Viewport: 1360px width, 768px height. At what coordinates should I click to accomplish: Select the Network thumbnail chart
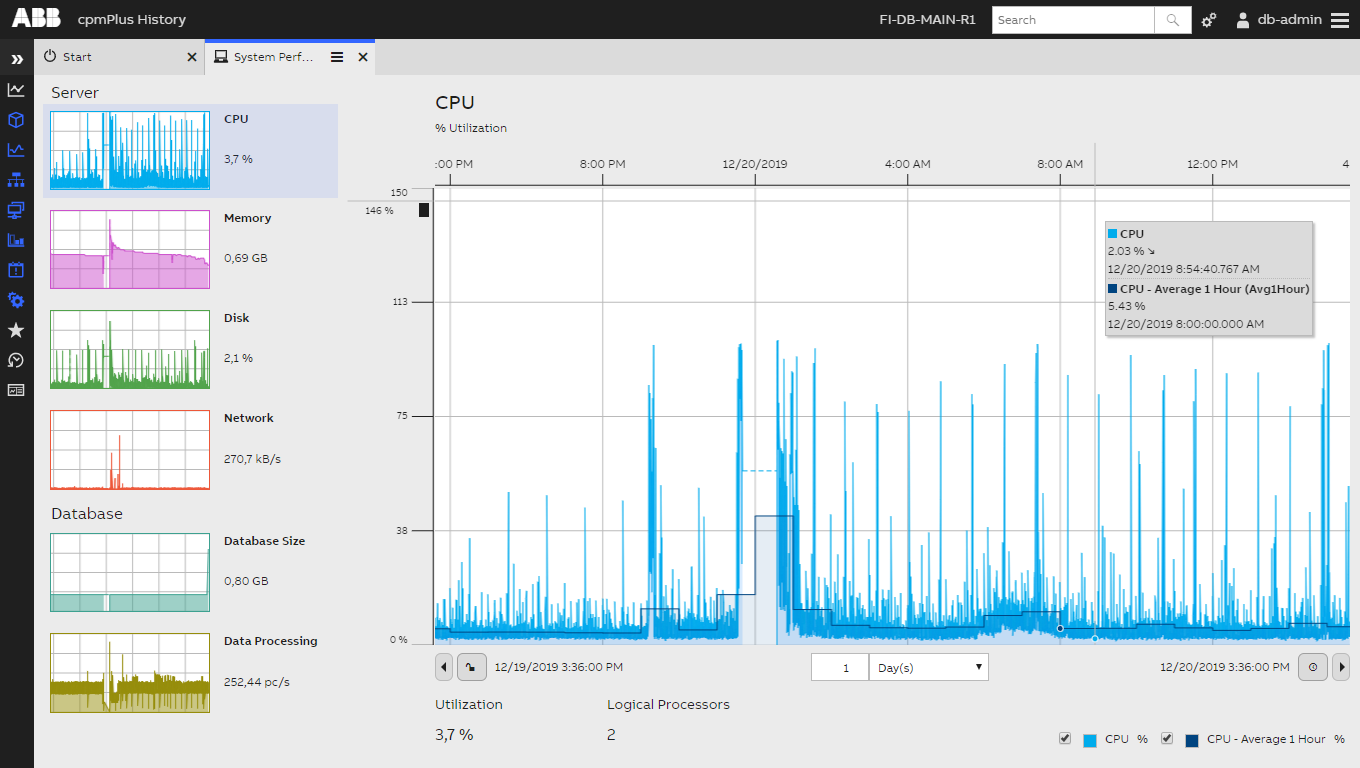tap(130, 449)
